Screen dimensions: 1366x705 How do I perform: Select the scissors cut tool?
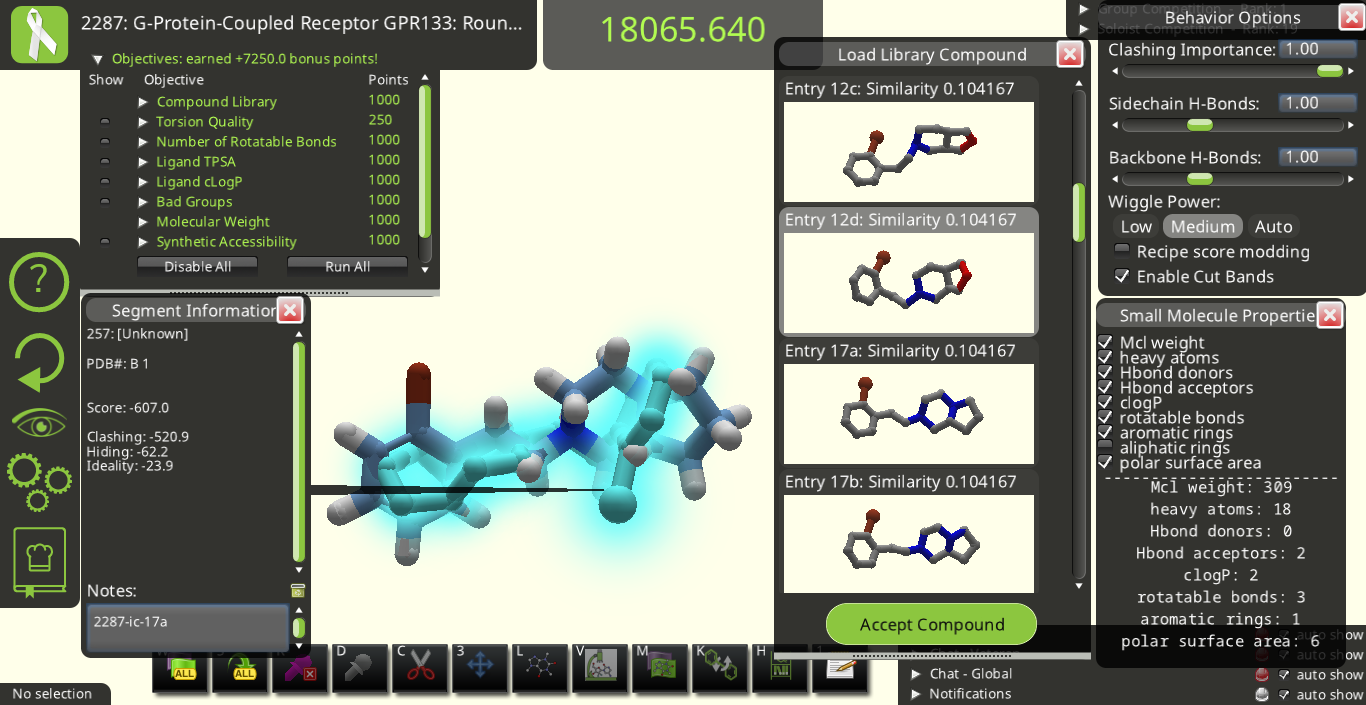420,667
